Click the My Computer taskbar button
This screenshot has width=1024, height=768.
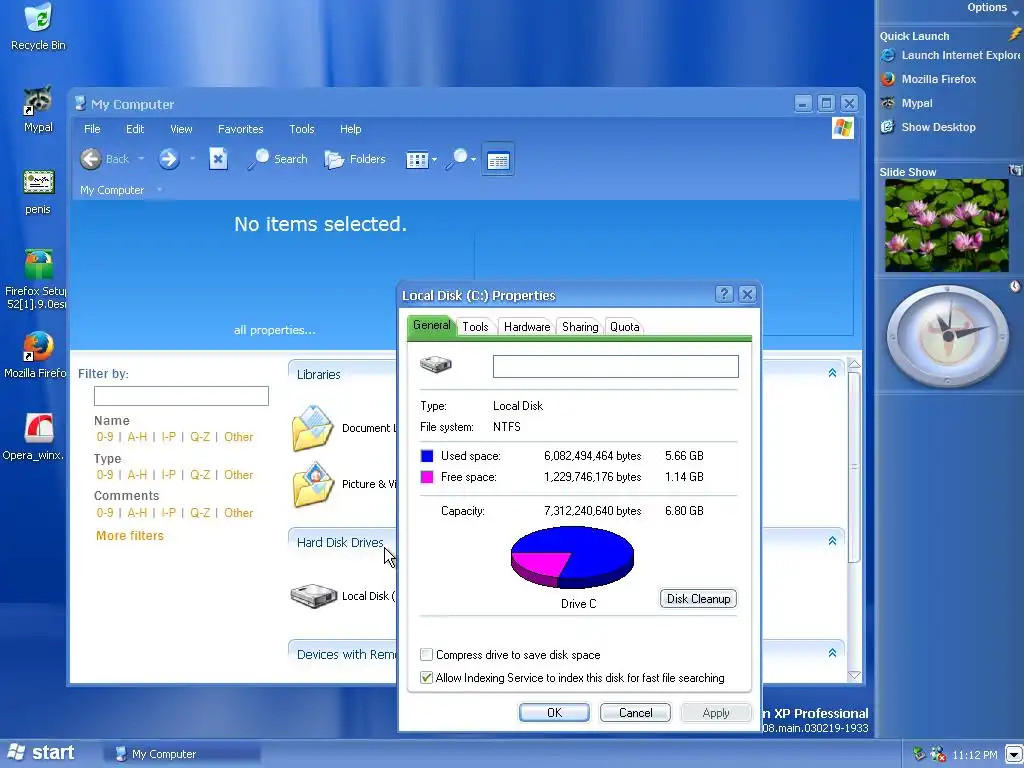tap(182, 754)
